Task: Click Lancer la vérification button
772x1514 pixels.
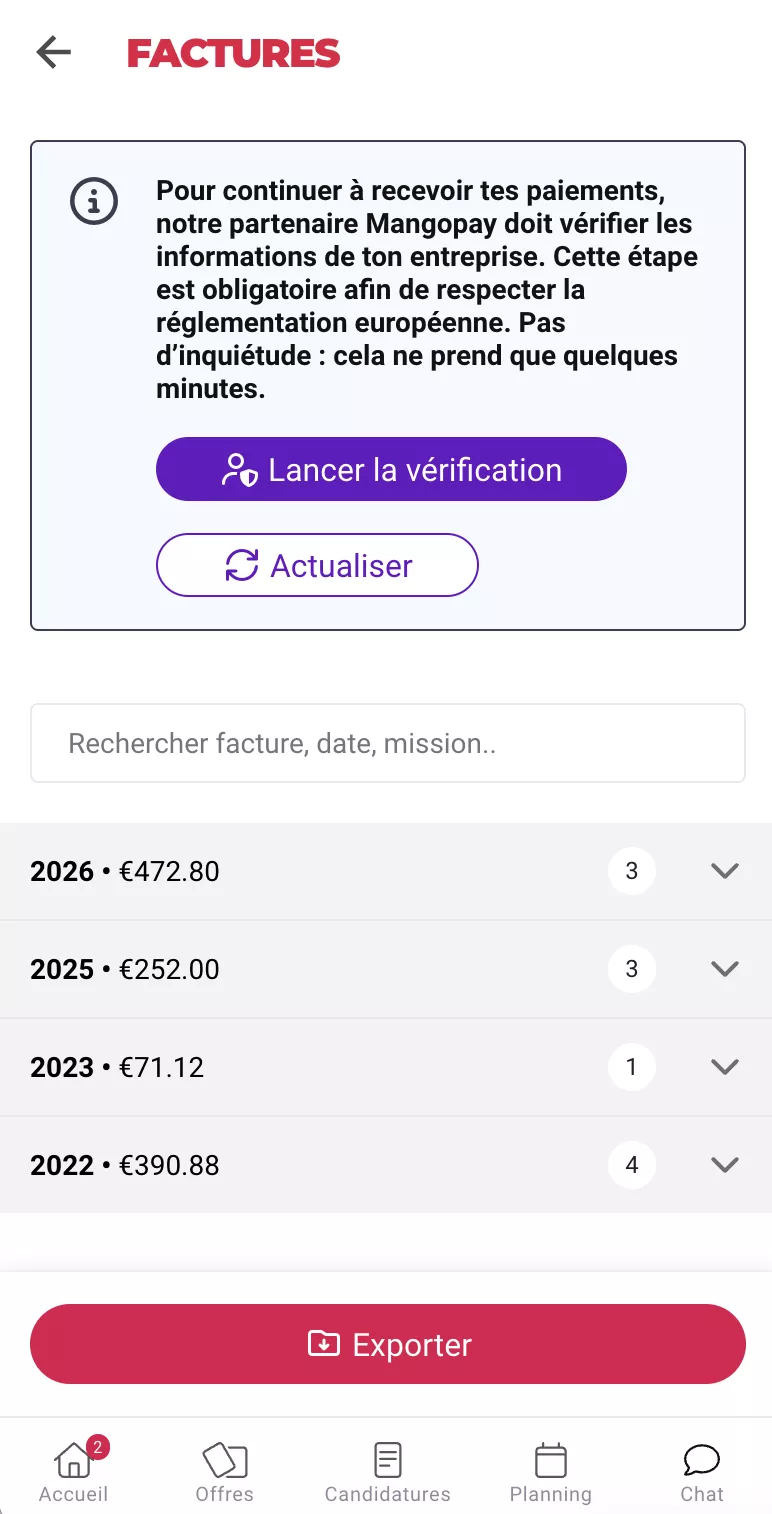Action: click(x=391, y=469)
